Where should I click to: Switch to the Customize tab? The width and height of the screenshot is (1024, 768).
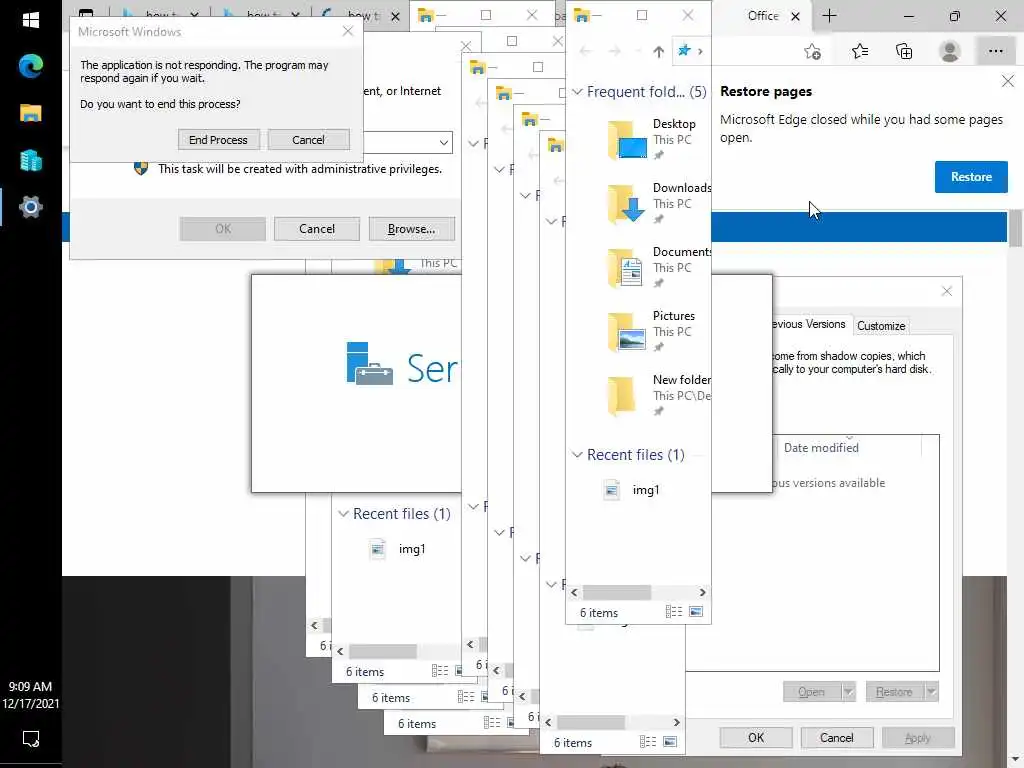[881, 325]
